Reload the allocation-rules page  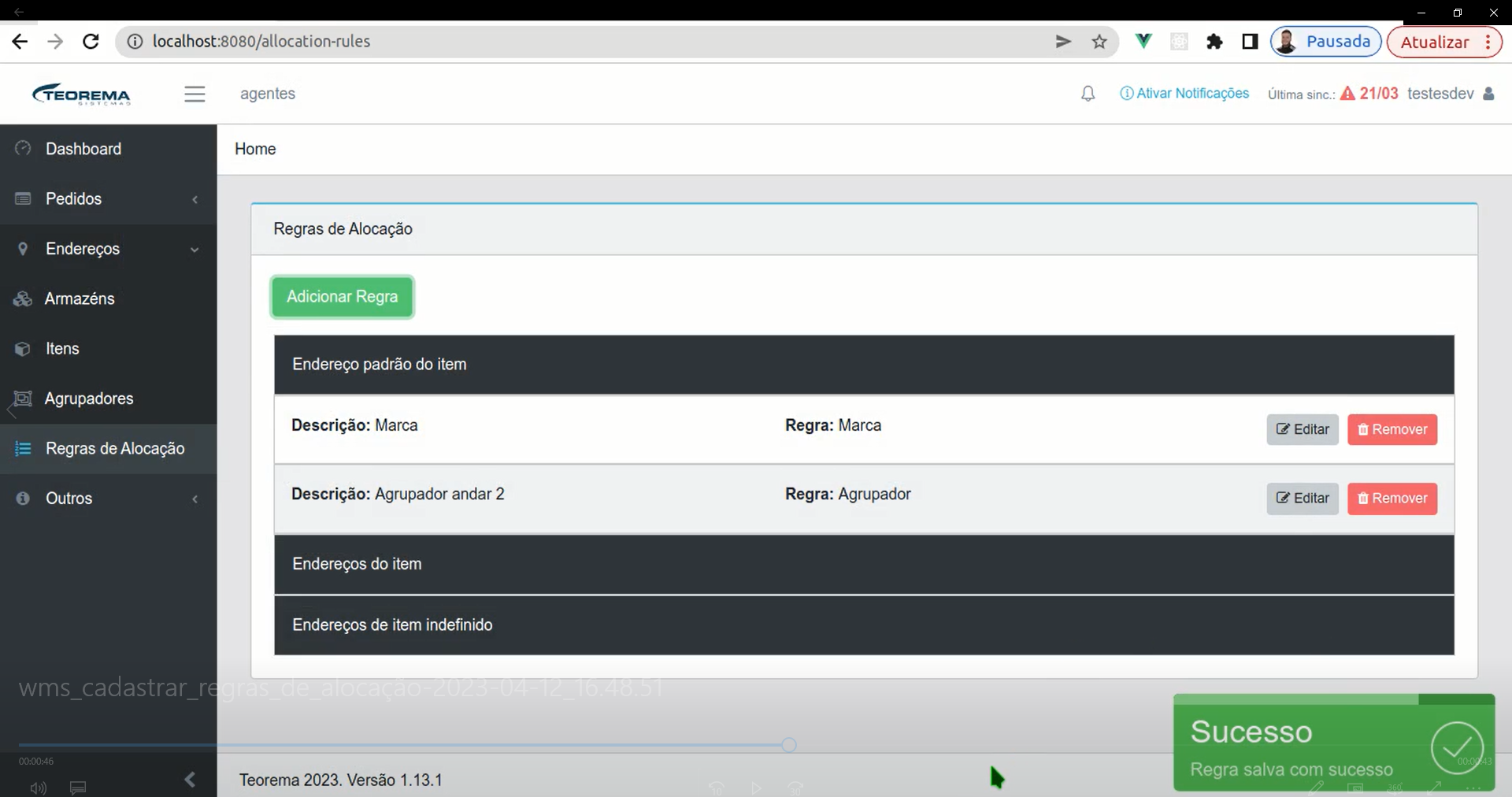point(91,42)
